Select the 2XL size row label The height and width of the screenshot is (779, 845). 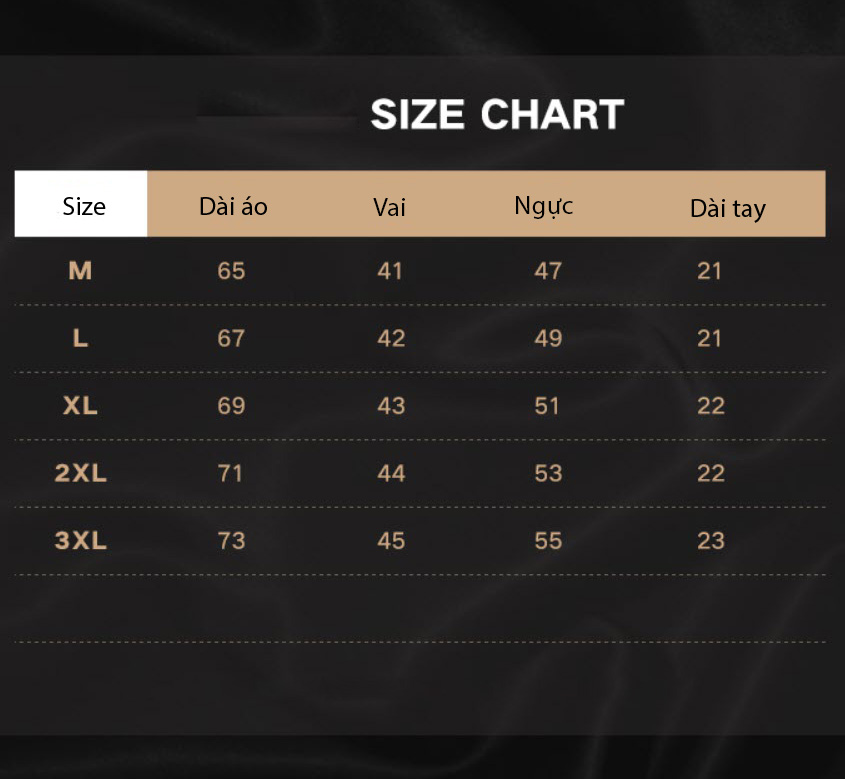click(80, 473)
